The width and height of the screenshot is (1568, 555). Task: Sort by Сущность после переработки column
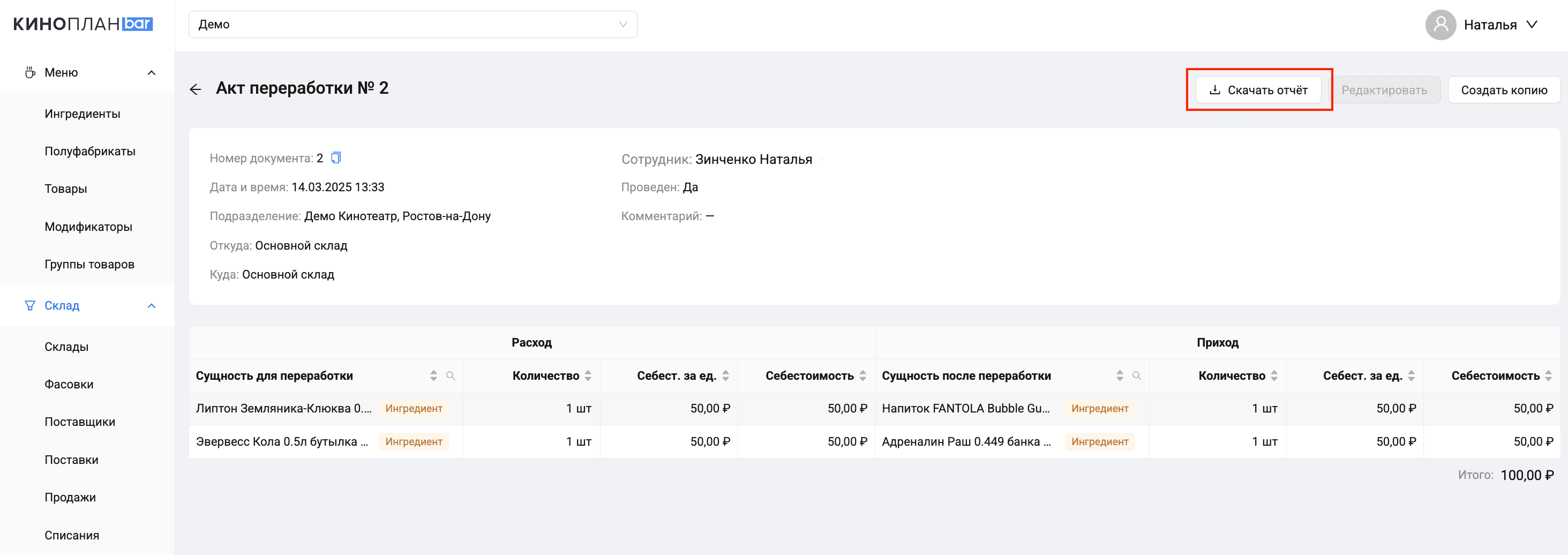[1120, 376]
